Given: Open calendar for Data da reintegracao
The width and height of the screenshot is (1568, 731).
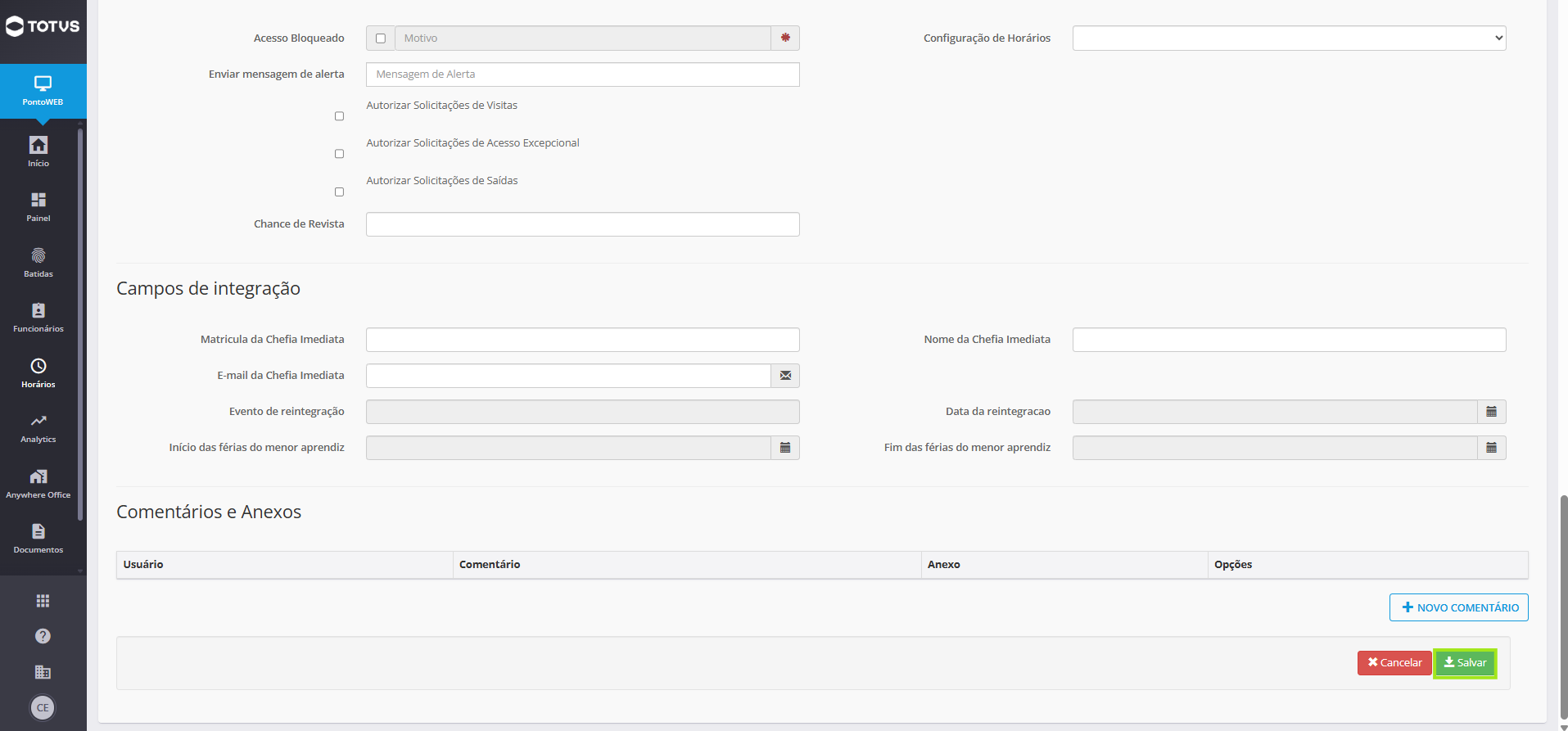Looking at the screenshot, I should pos(1492,412).
